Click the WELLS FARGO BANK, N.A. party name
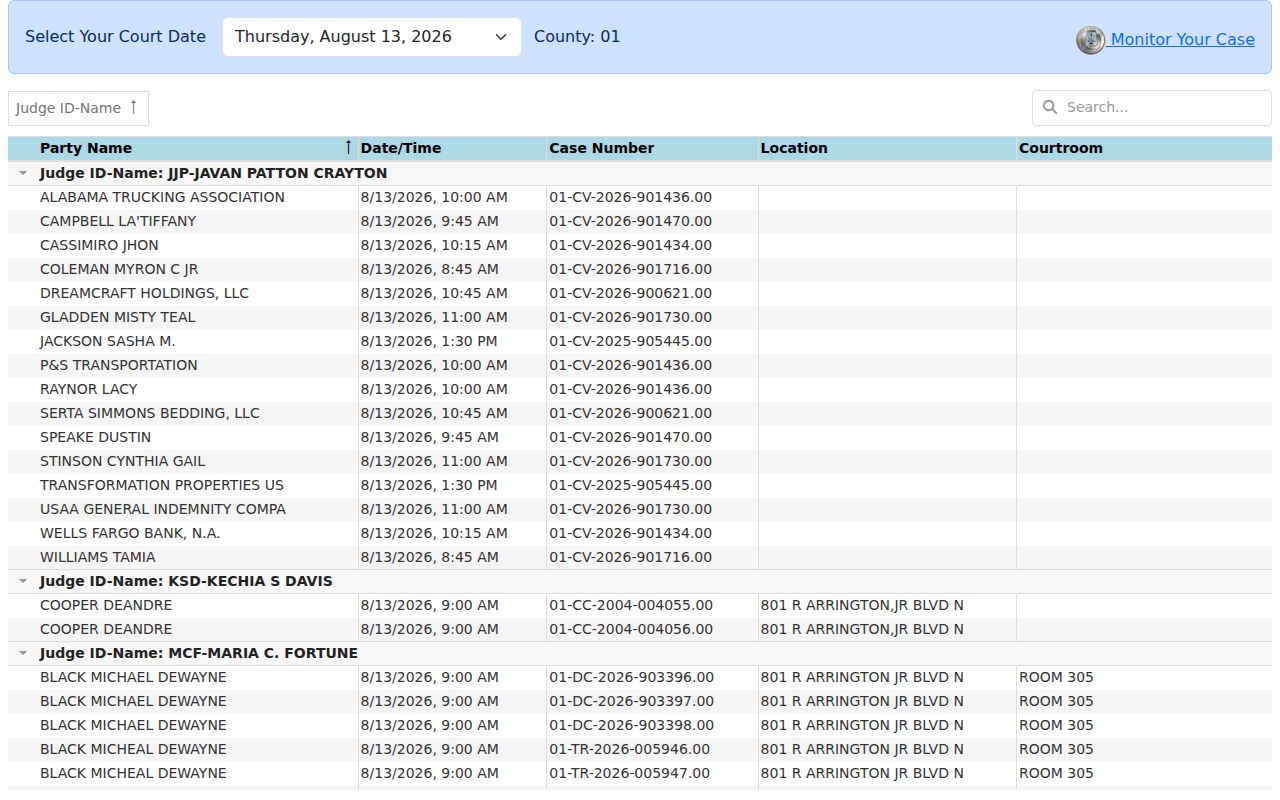 (130, 533)
